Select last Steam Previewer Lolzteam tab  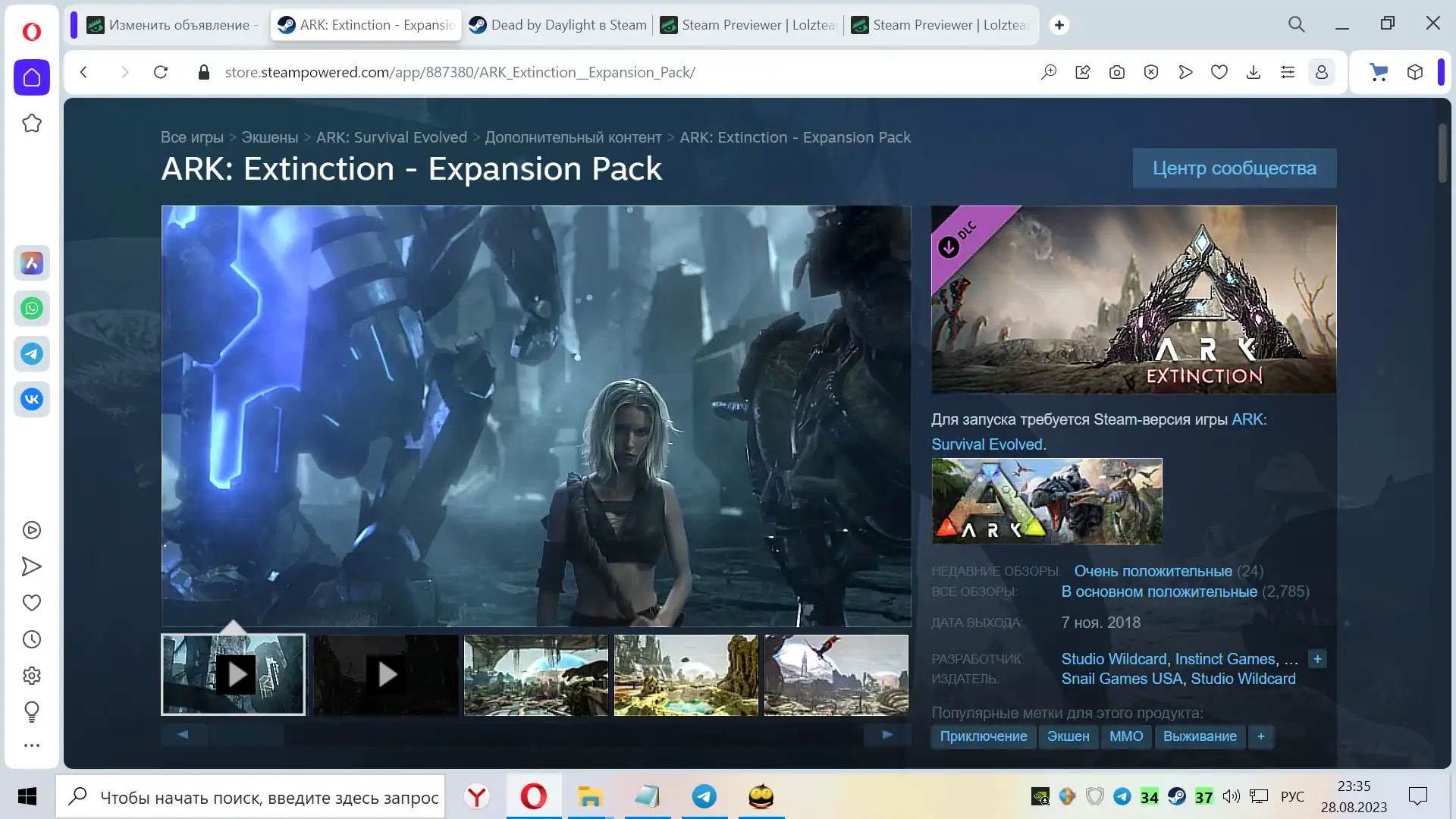click(940, 25)
